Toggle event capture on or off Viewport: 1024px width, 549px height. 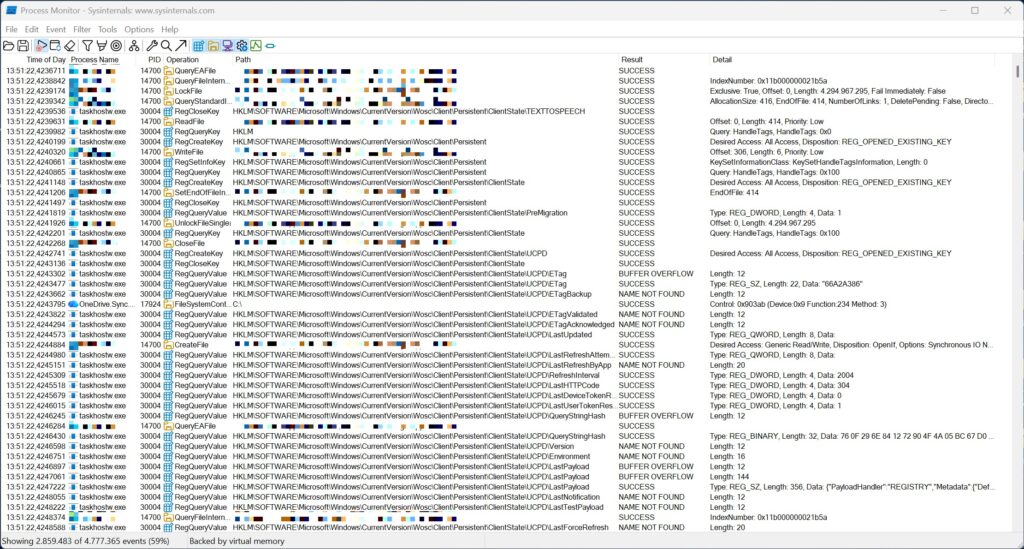41,46
